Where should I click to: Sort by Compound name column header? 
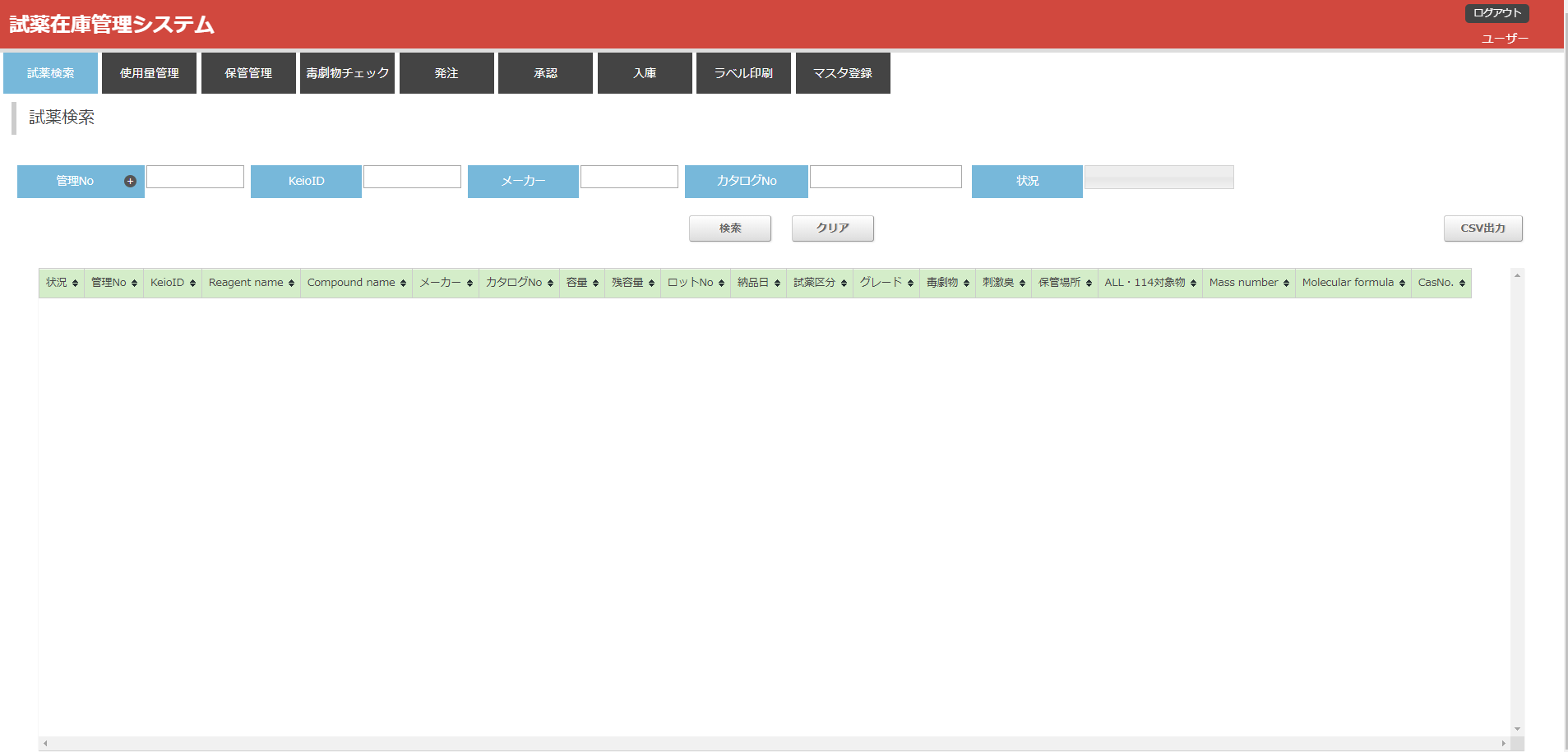coord(356,283)
